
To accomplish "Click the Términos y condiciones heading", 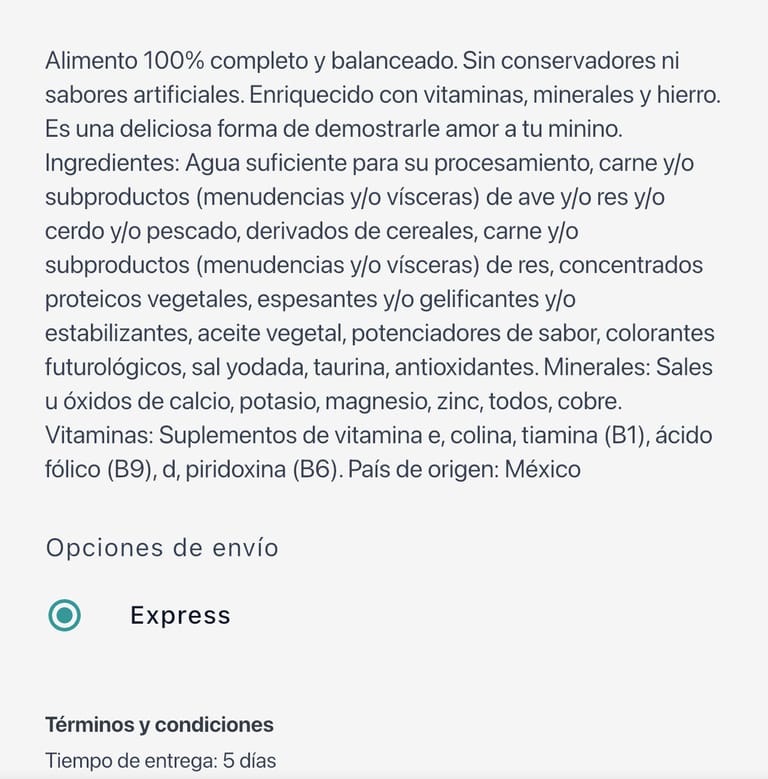I will coord(159,725).
